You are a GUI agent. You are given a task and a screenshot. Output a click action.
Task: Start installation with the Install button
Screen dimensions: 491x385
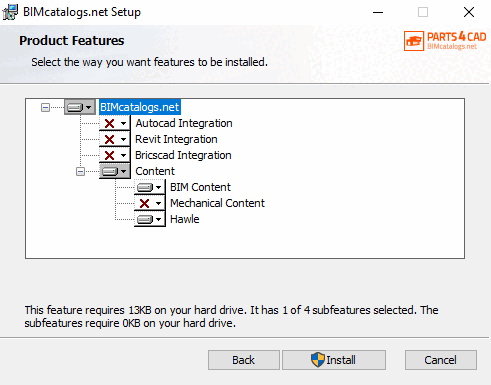pos(334,360)
